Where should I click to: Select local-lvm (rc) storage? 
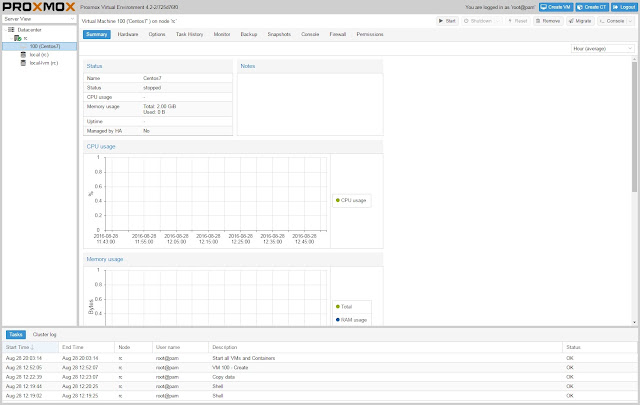point(44,63)
